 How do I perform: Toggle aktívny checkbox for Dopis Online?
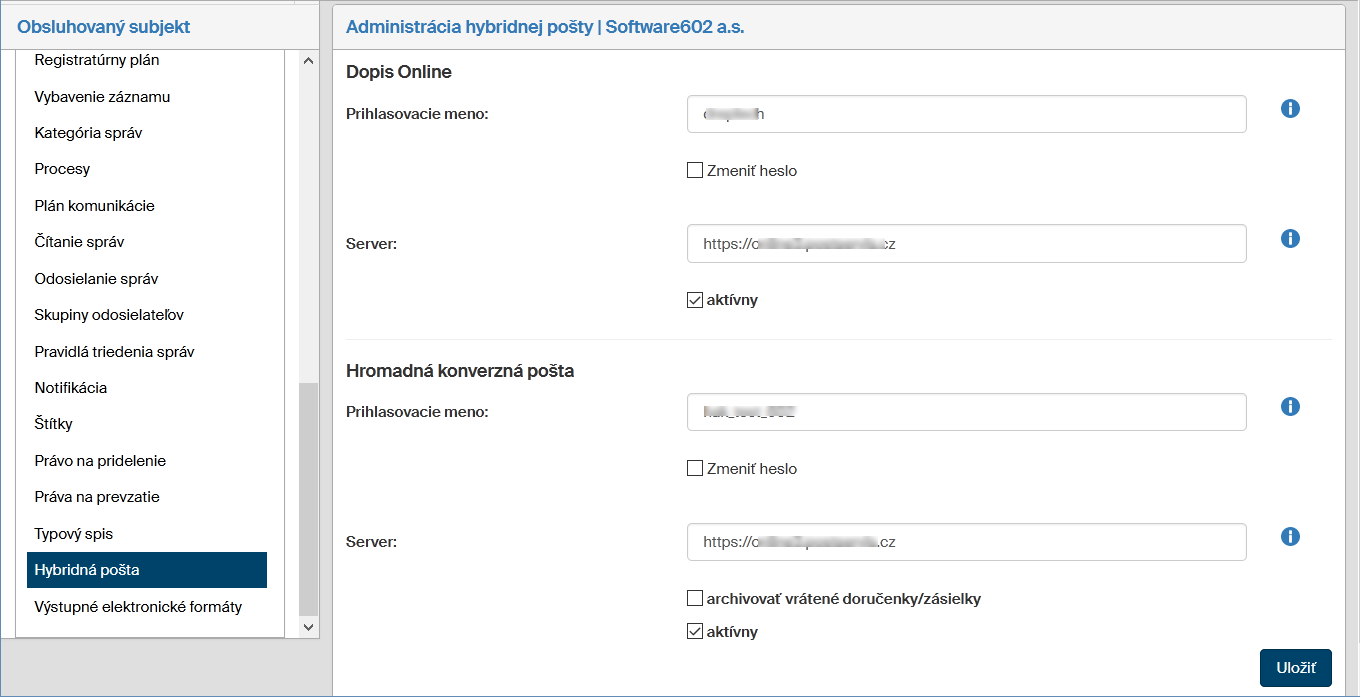pyautogui.click(x=695, y=300)
